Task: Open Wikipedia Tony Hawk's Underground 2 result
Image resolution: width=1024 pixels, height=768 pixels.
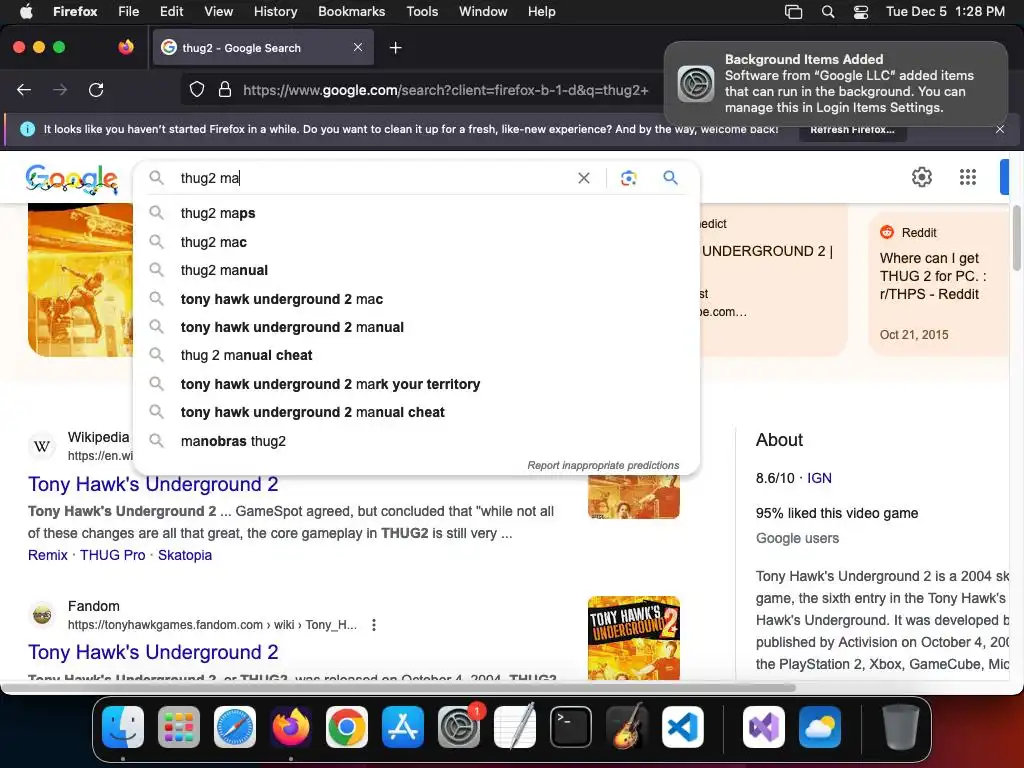Action: pos(153,484)
